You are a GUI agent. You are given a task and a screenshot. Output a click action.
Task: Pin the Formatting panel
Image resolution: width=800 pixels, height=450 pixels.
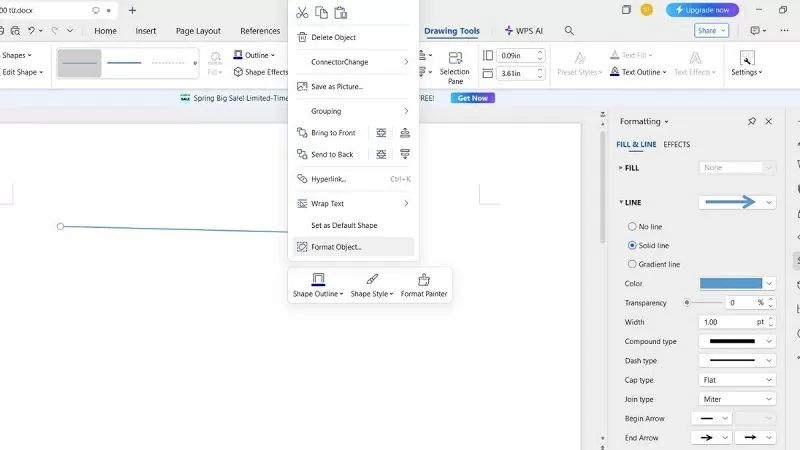click(x=752, y=121)
